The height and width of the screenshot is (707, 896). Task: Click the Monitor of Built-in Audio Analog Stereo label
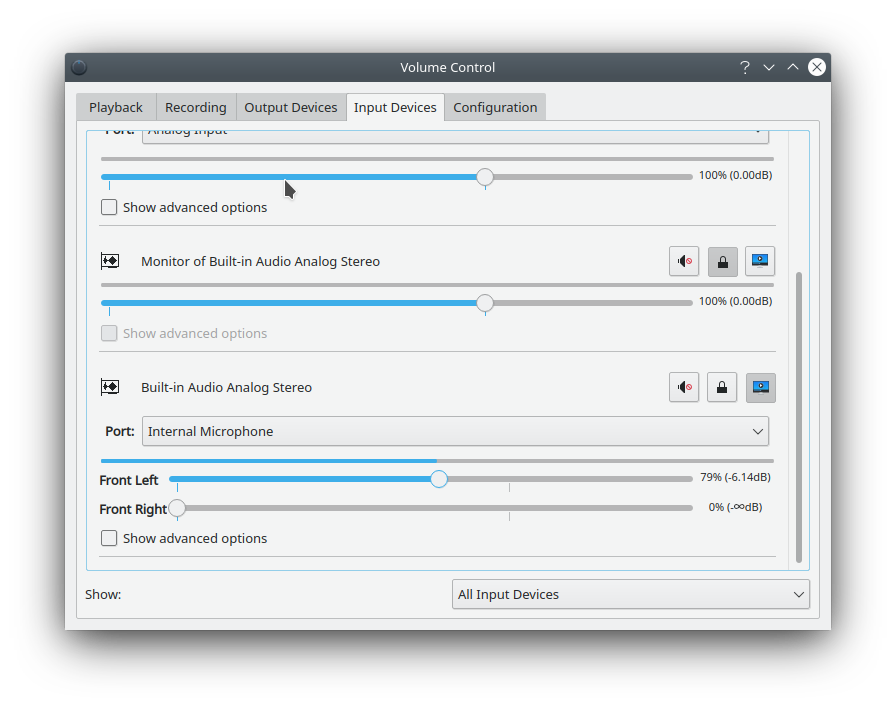click(x=261, y=261)
